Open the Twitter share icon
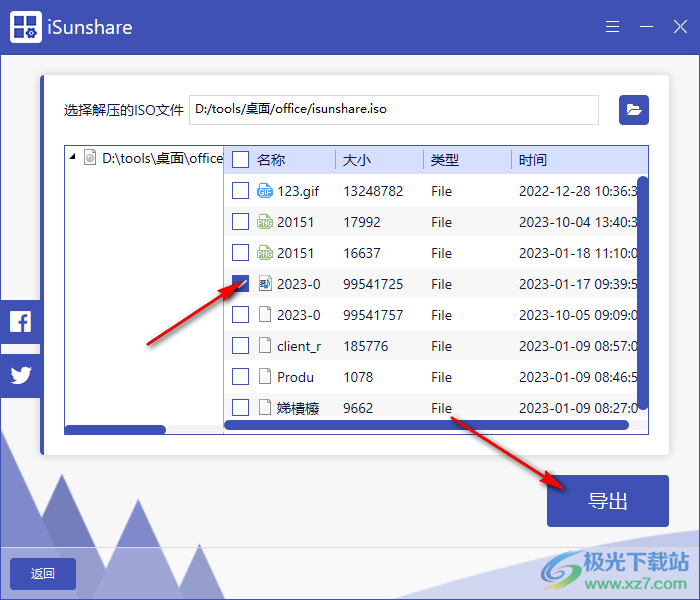Viewport: 700px width, 600px height. point(21,375)
